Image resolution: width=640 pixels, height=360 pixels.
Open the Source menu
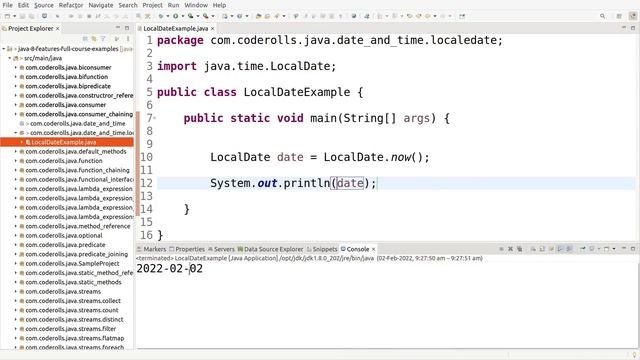[44, 5]
